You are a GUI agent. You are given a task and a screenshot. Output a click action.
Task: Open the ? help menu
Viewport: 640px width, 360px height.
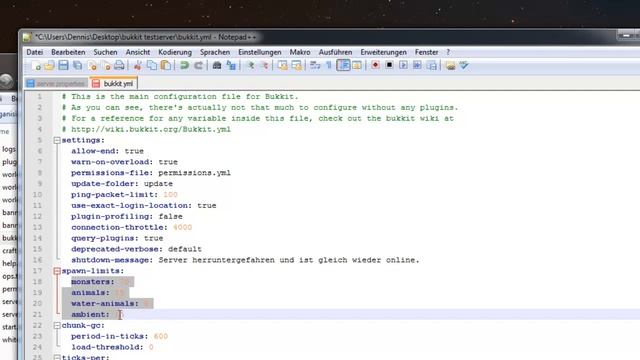[448, 52]
